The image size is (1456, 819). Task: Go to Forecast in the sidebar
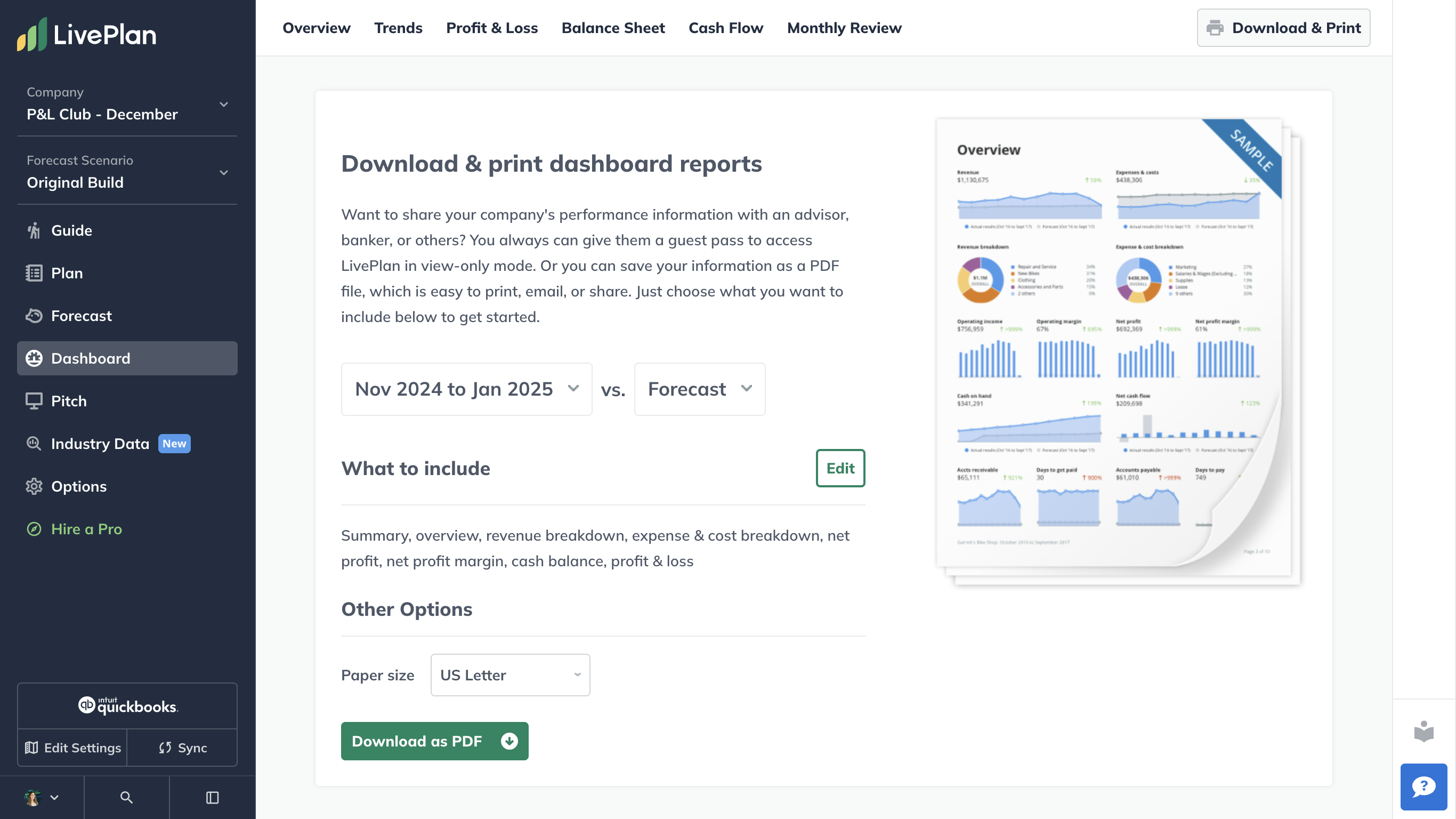[82, 316]
